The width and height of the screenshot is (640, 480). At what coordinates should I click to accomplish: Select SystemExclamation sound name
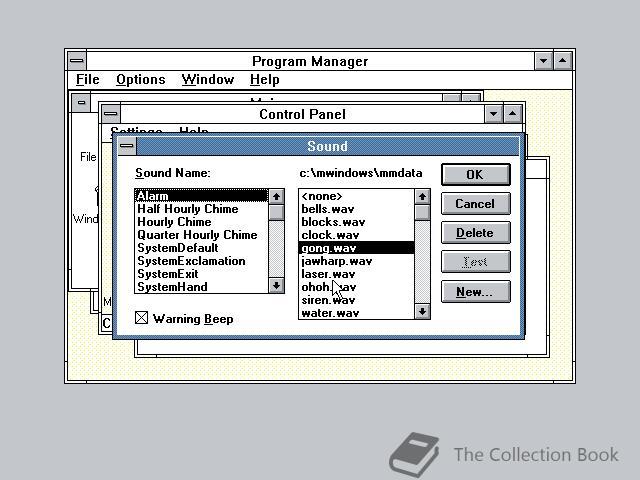tap(202, 261)
